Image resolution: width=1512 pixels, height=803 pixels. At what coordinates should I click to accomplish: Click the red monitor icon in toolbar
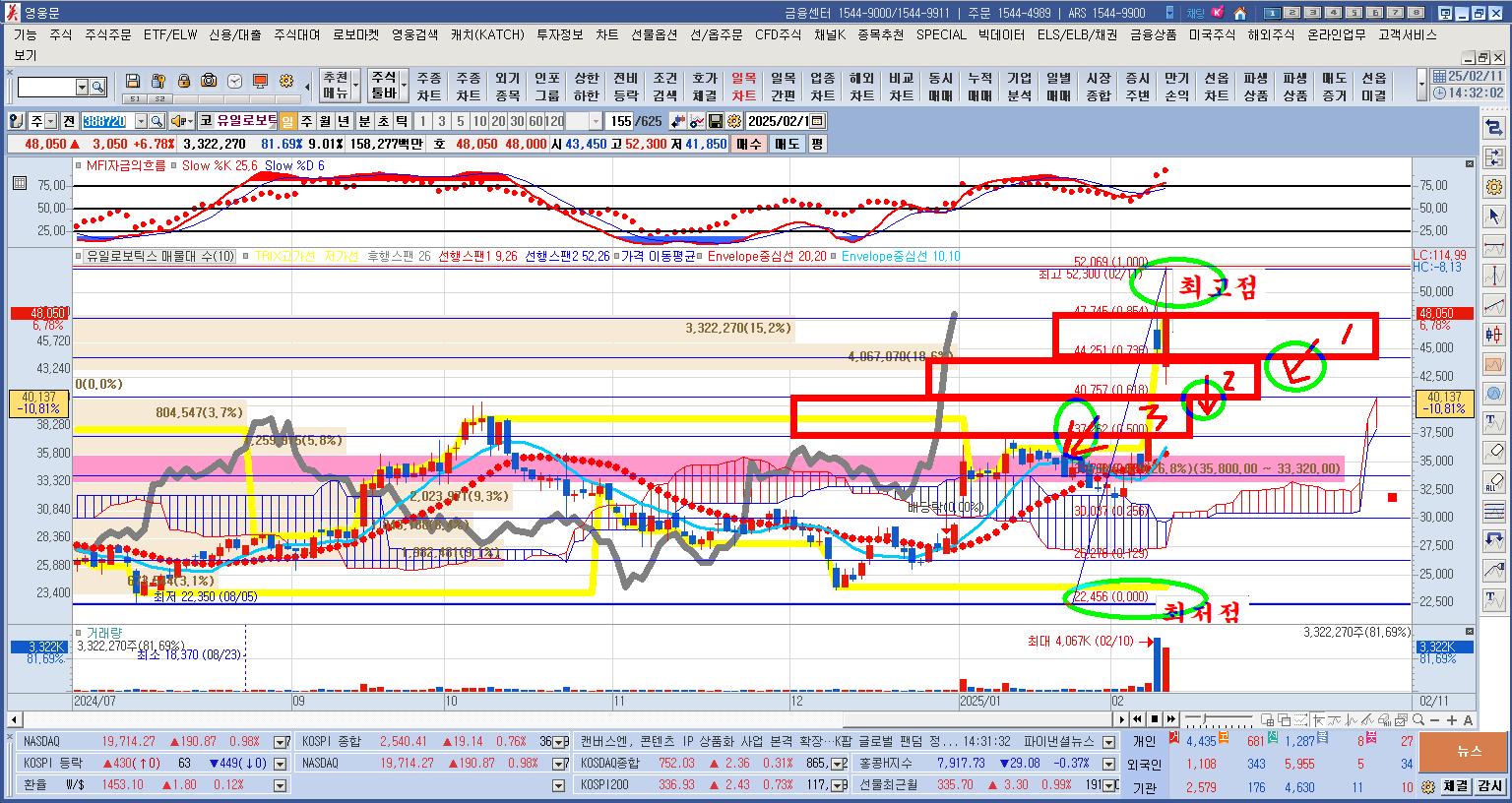coord(261,81)
